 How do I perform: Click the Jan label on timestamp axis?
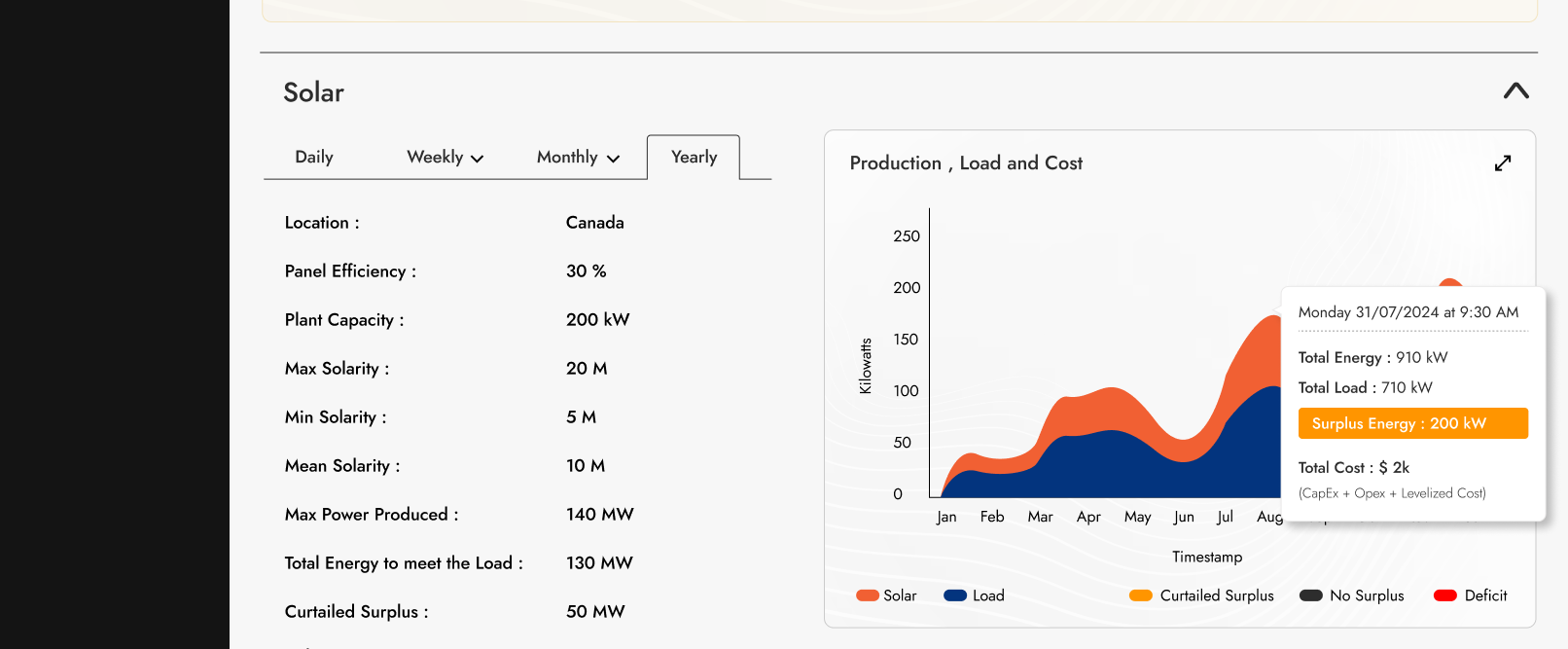946,517
